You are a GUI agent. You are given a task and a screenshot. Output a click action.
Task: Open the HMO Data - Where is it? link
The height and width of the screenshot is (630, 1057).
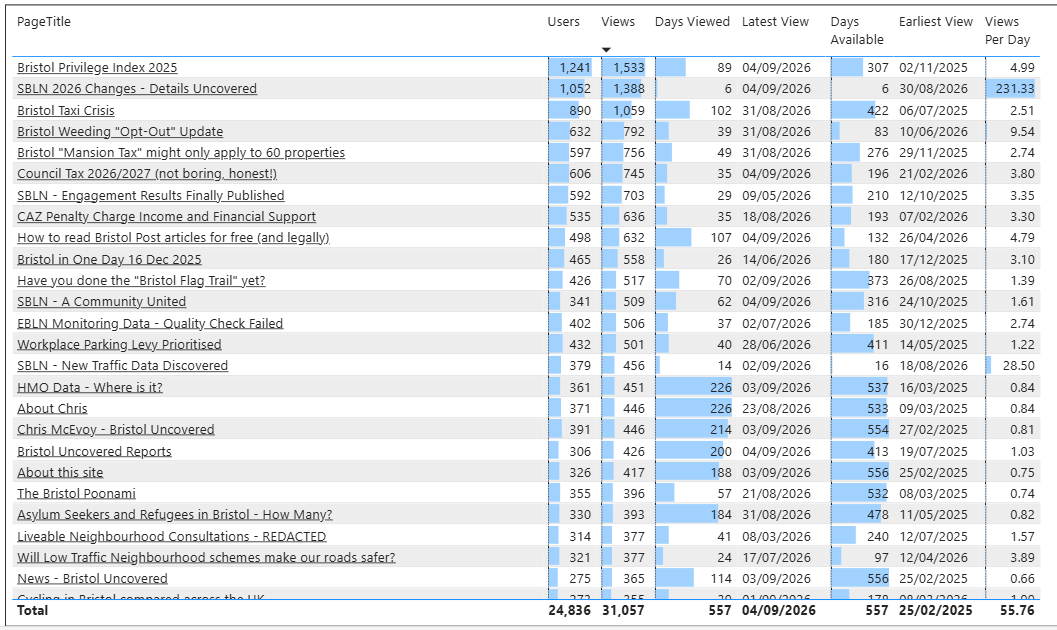[x=90, y=387]
